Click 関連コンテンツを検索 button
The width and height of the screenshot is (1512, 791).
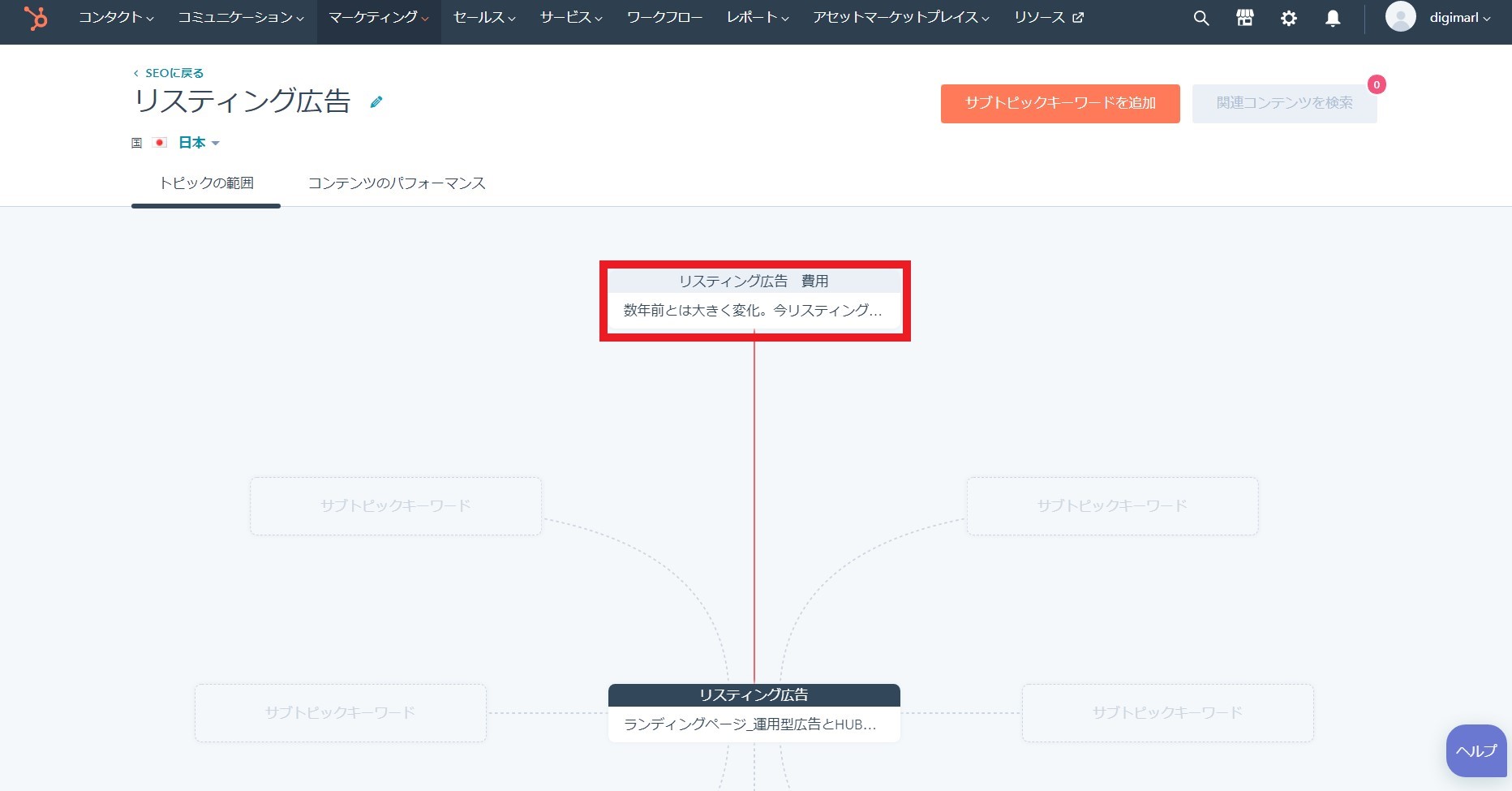[x=1285, y=104]
